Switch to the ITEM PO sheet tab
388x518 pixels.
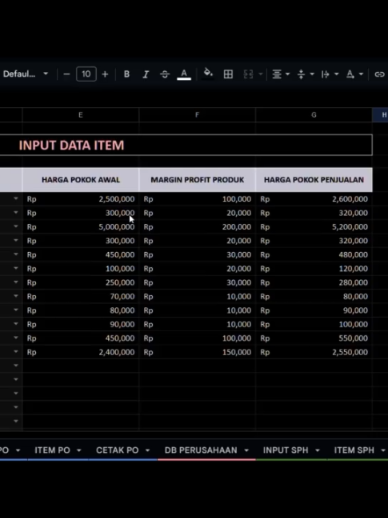point(52,450)
